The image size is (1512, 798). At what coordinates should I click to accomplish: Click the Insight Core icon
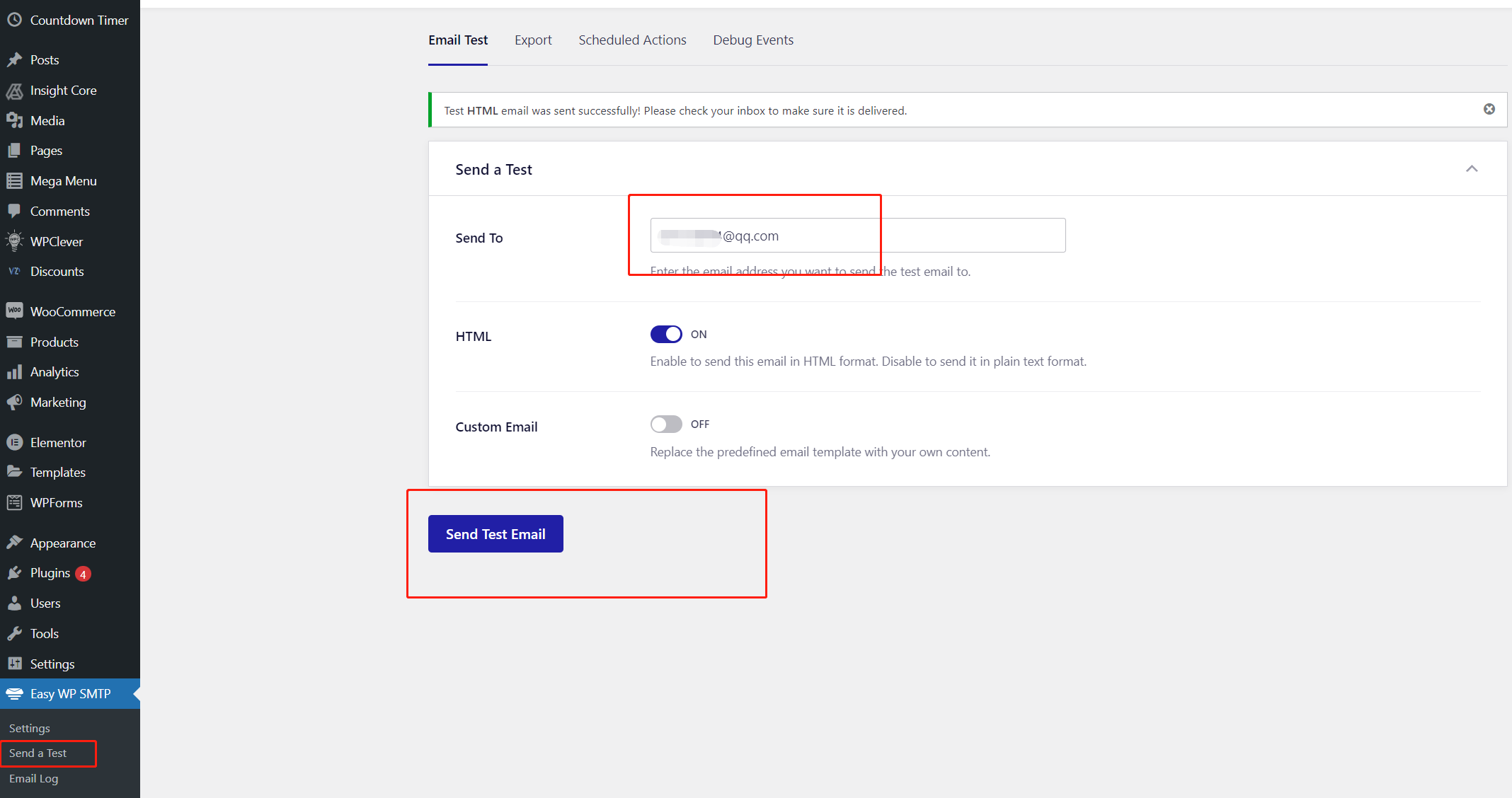tap(14, 91)
